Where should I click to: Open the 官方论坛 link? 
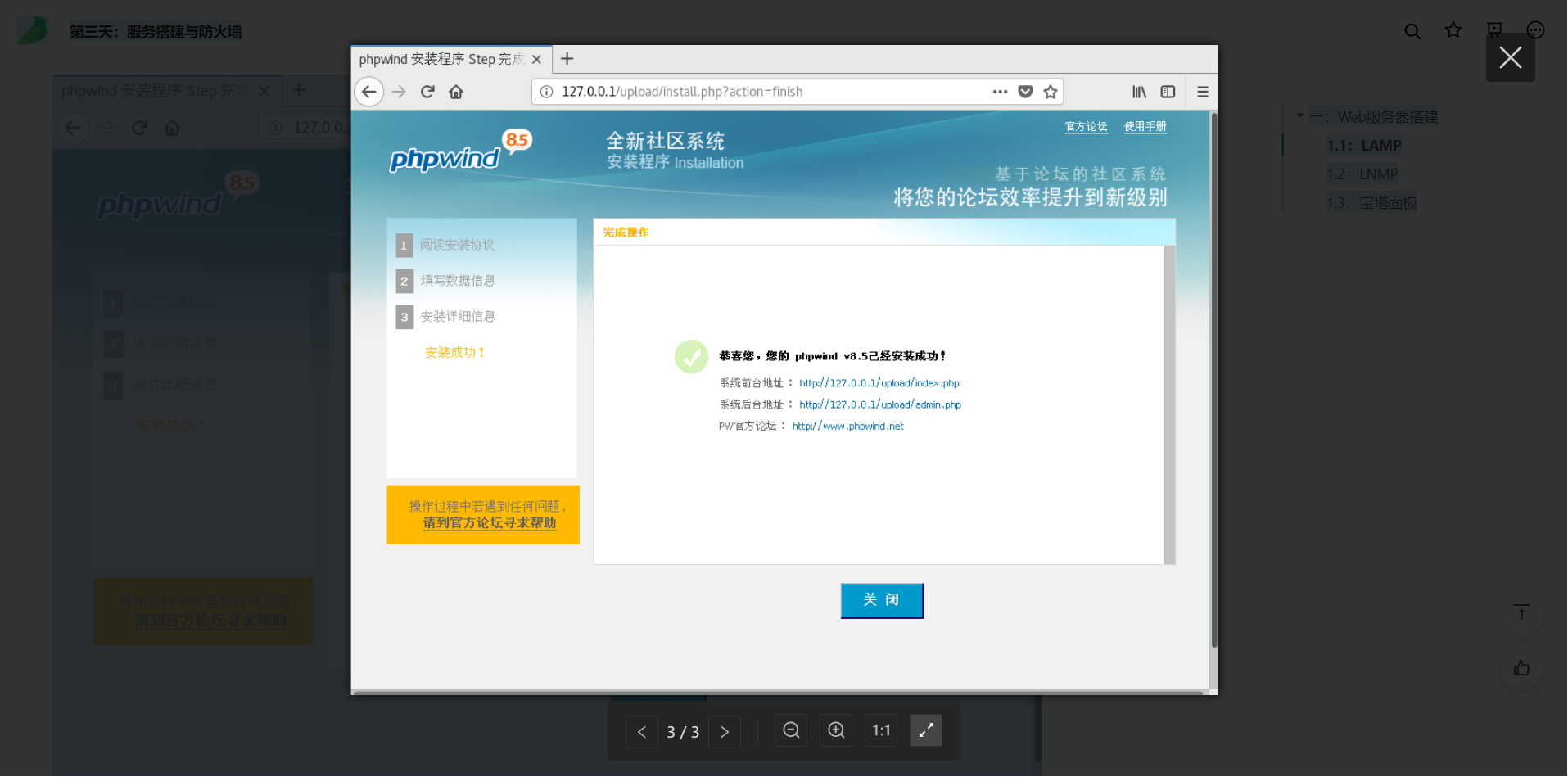pos(1086,127)
